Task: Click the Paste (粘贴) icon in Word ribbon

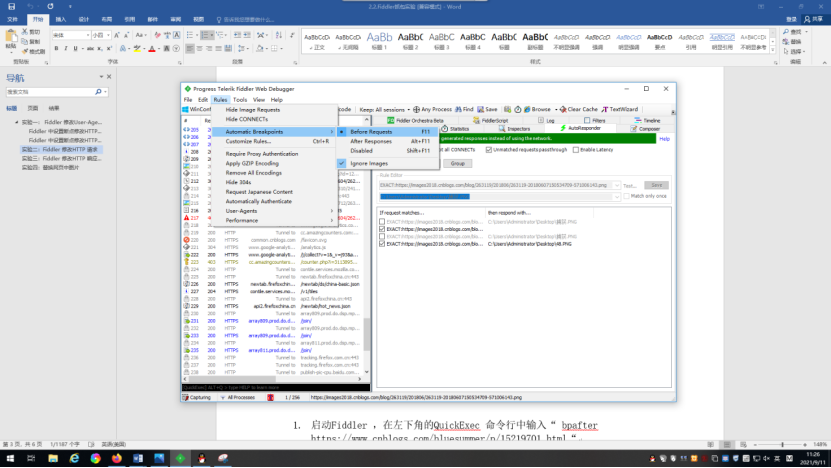Action: coord(11,37)
